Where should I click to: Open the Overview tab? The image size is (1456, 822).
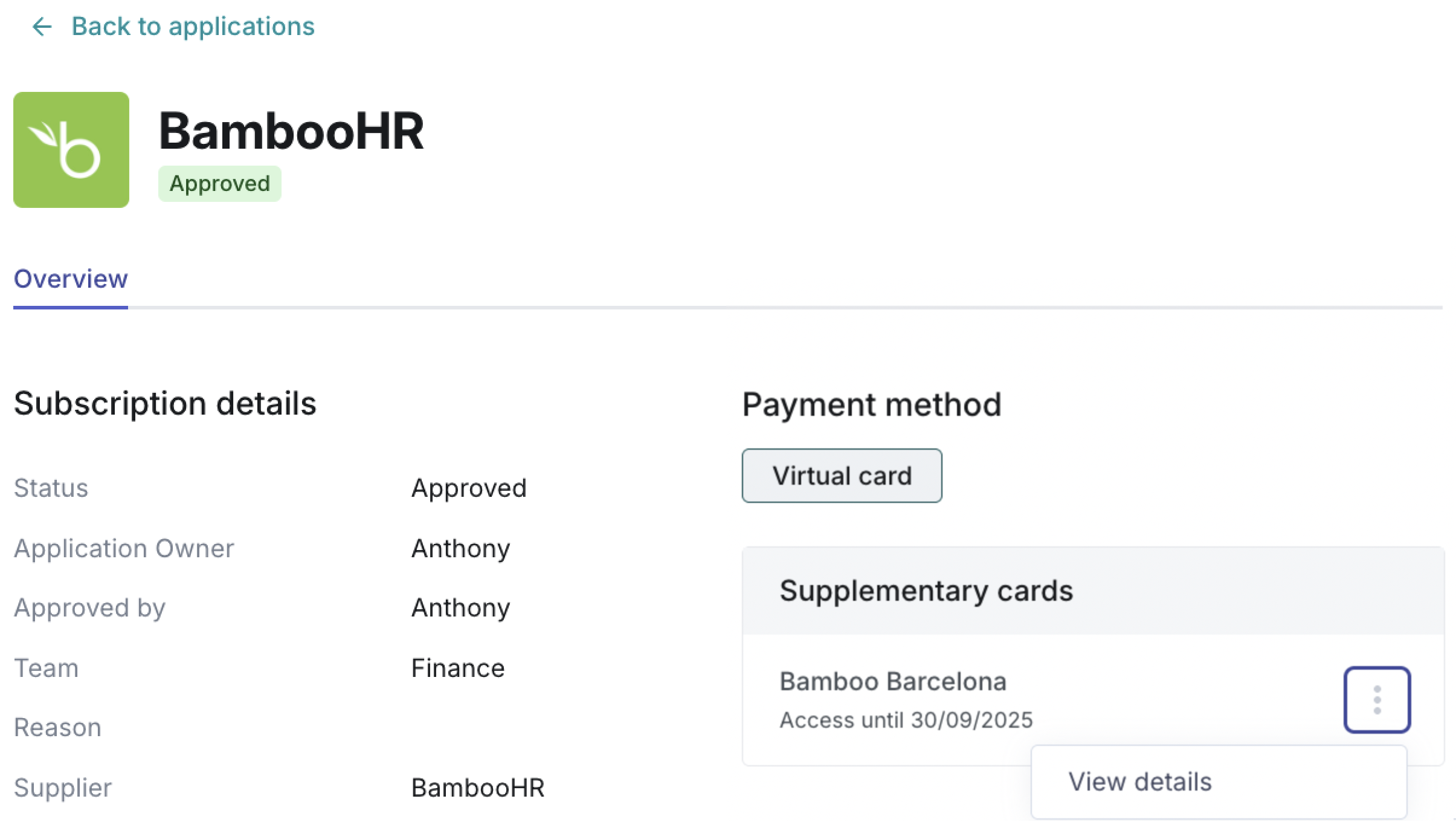(x=71, y=279)
